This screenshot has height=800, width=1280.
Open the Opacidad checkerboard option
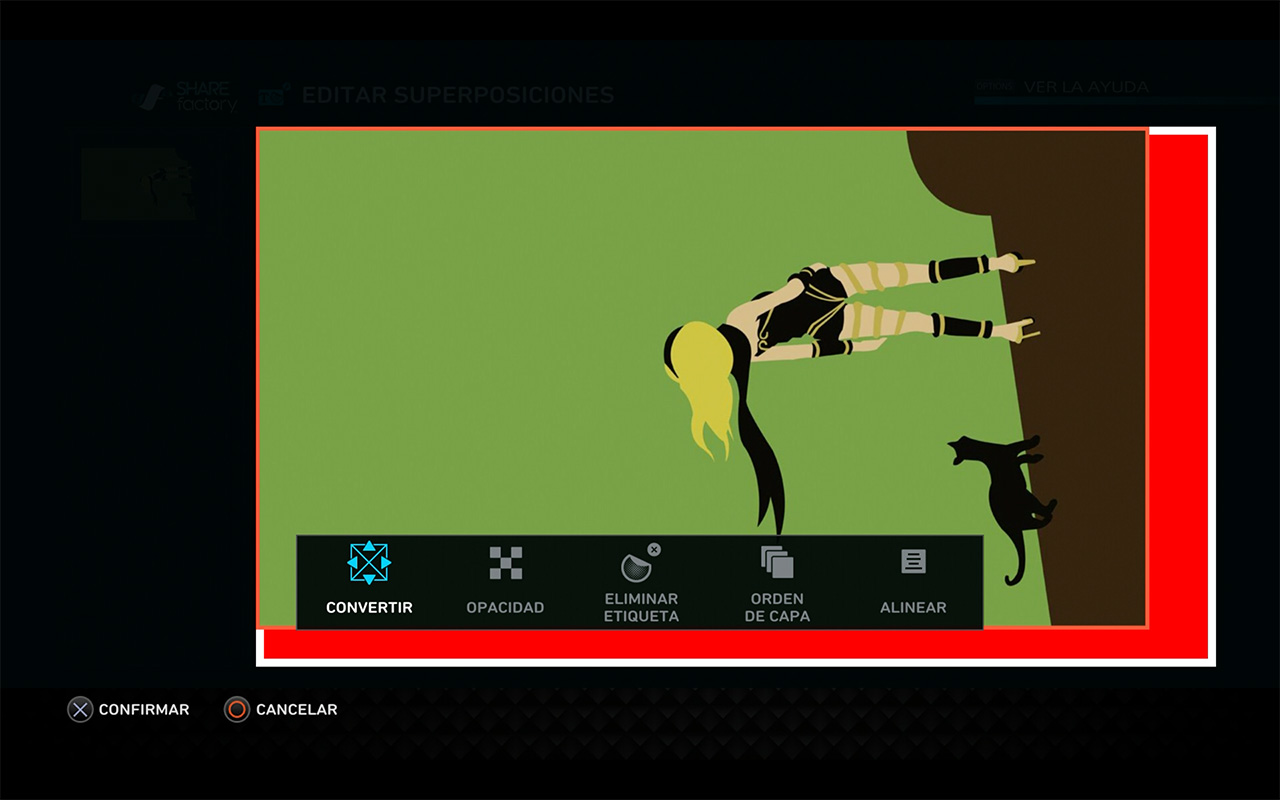505,563
